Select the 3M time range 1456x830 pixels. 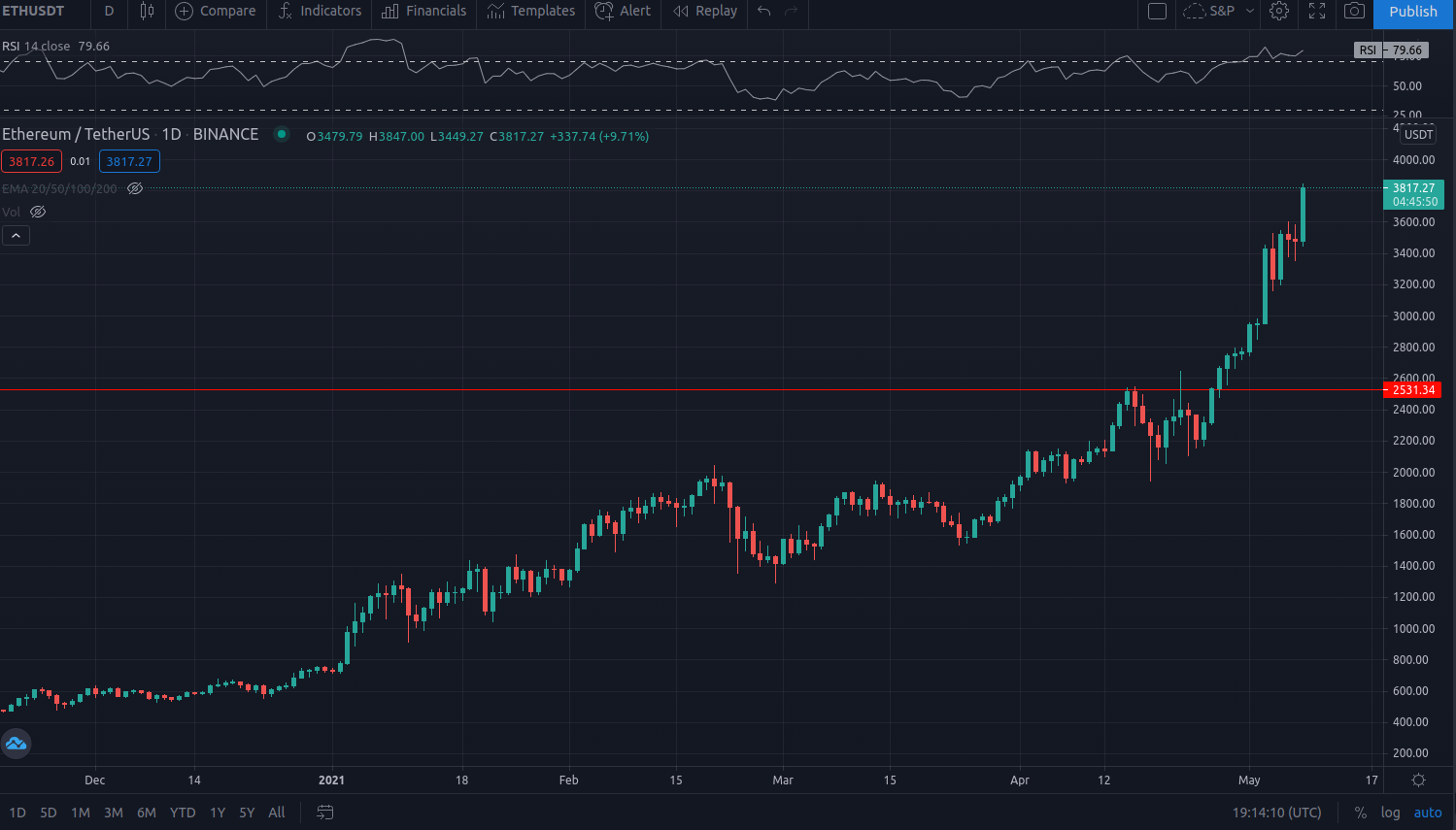coord(114,813)
